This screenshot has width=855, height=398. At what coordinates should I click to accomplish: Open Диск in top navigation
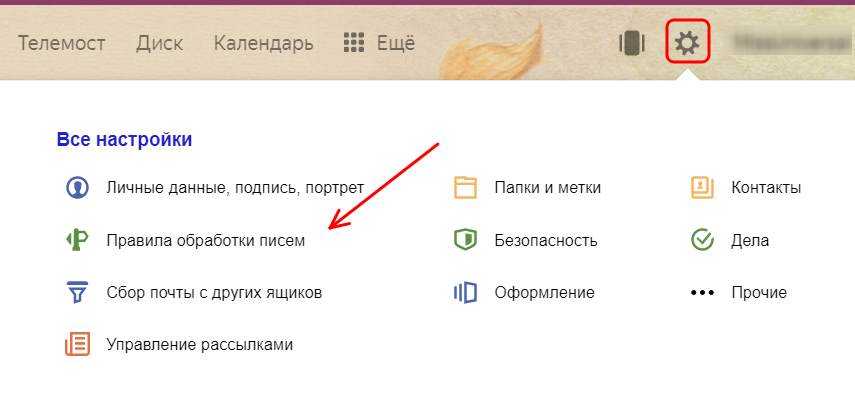(x=159, y=43)
